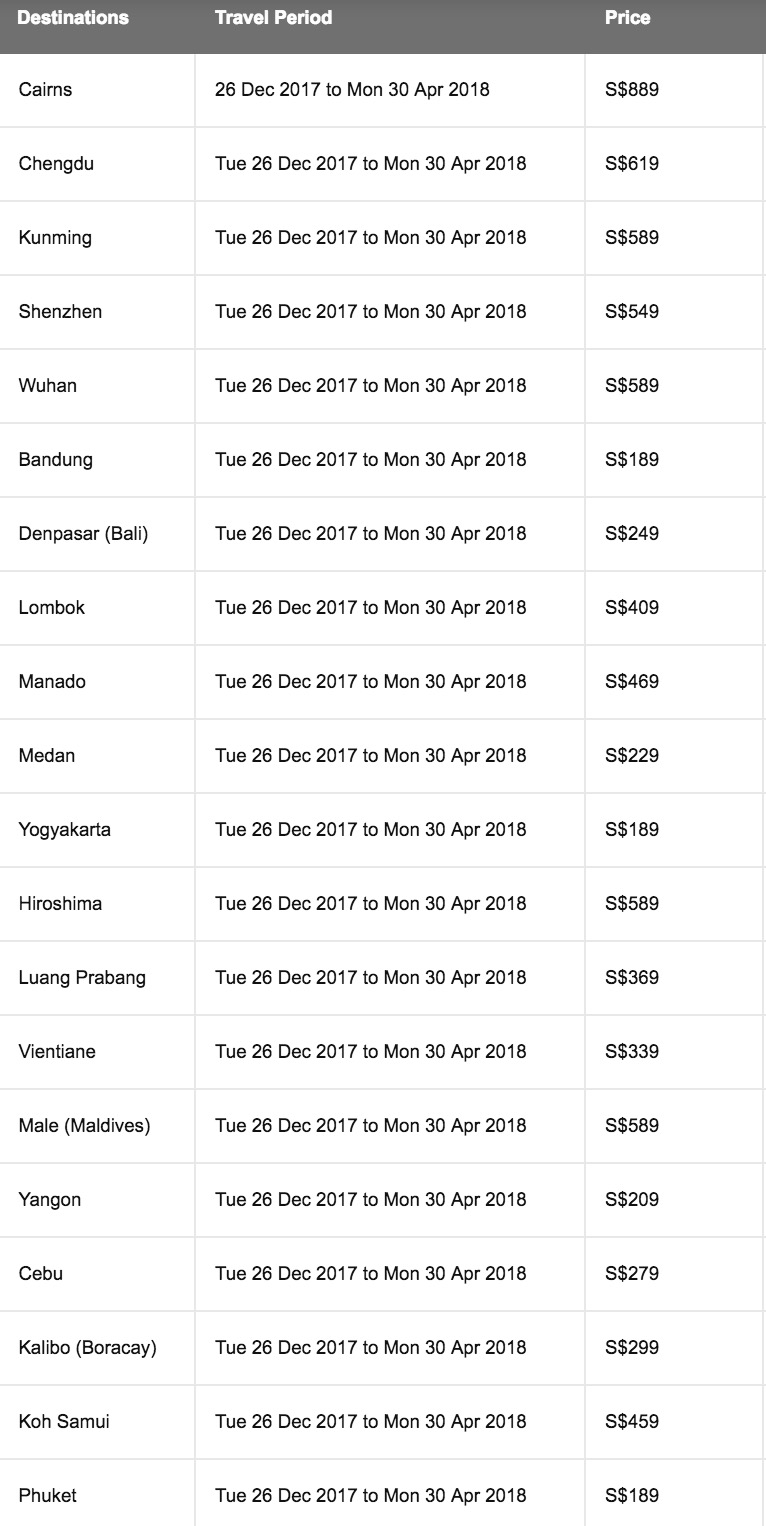Click the Destinations column header

(x=73, y=18)
